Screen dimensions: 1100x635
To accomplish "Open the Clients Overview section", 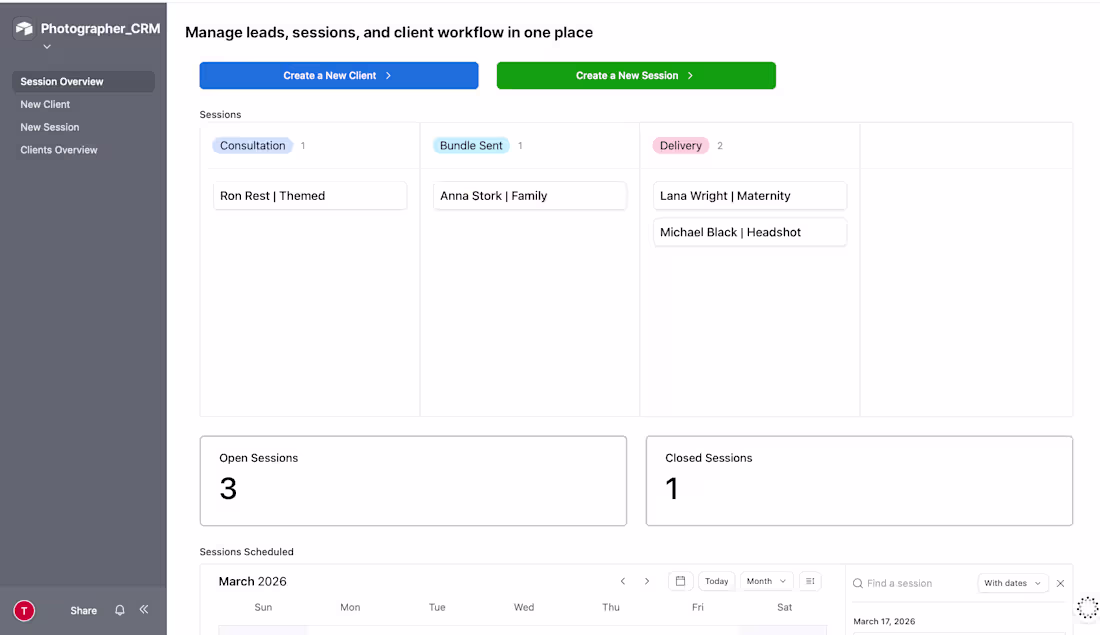I will [57, 149].
